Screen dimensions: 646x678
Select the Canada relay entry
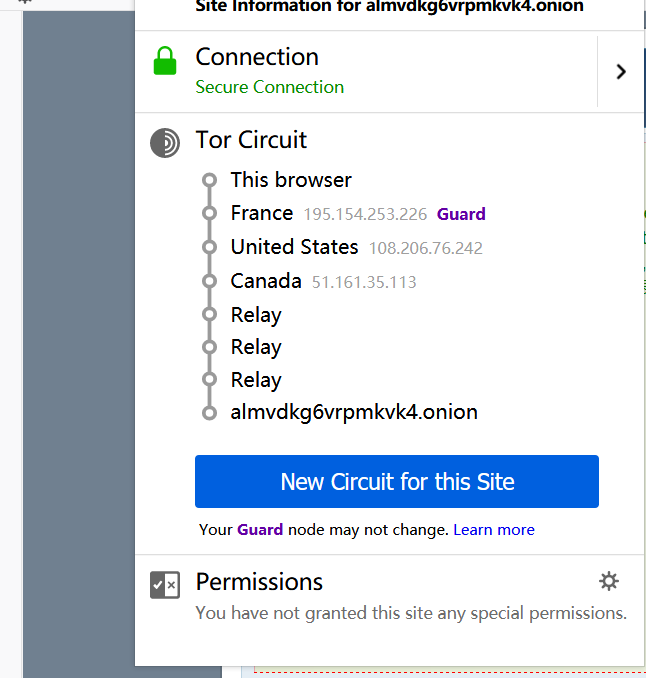click(x=266, y=281)
